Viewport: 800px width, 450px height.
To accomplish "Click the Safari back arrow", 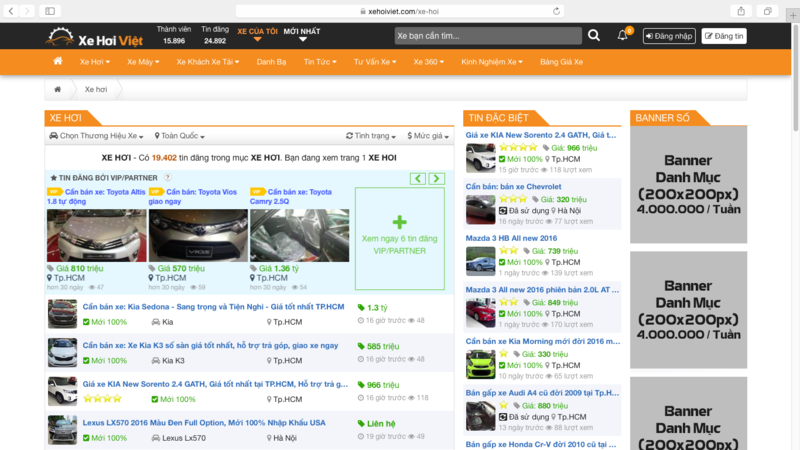I will (x=11, y=11).
